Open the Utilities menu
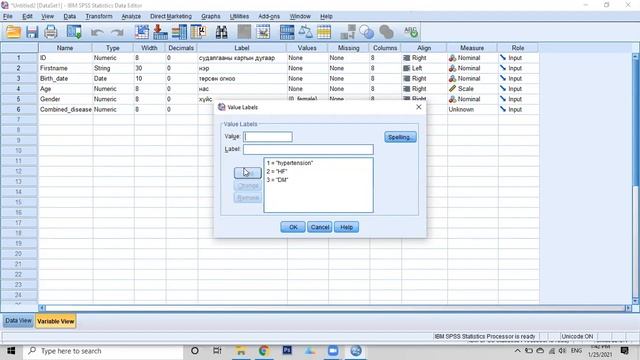Screen dimensions: 640x360 coord(239,16)
